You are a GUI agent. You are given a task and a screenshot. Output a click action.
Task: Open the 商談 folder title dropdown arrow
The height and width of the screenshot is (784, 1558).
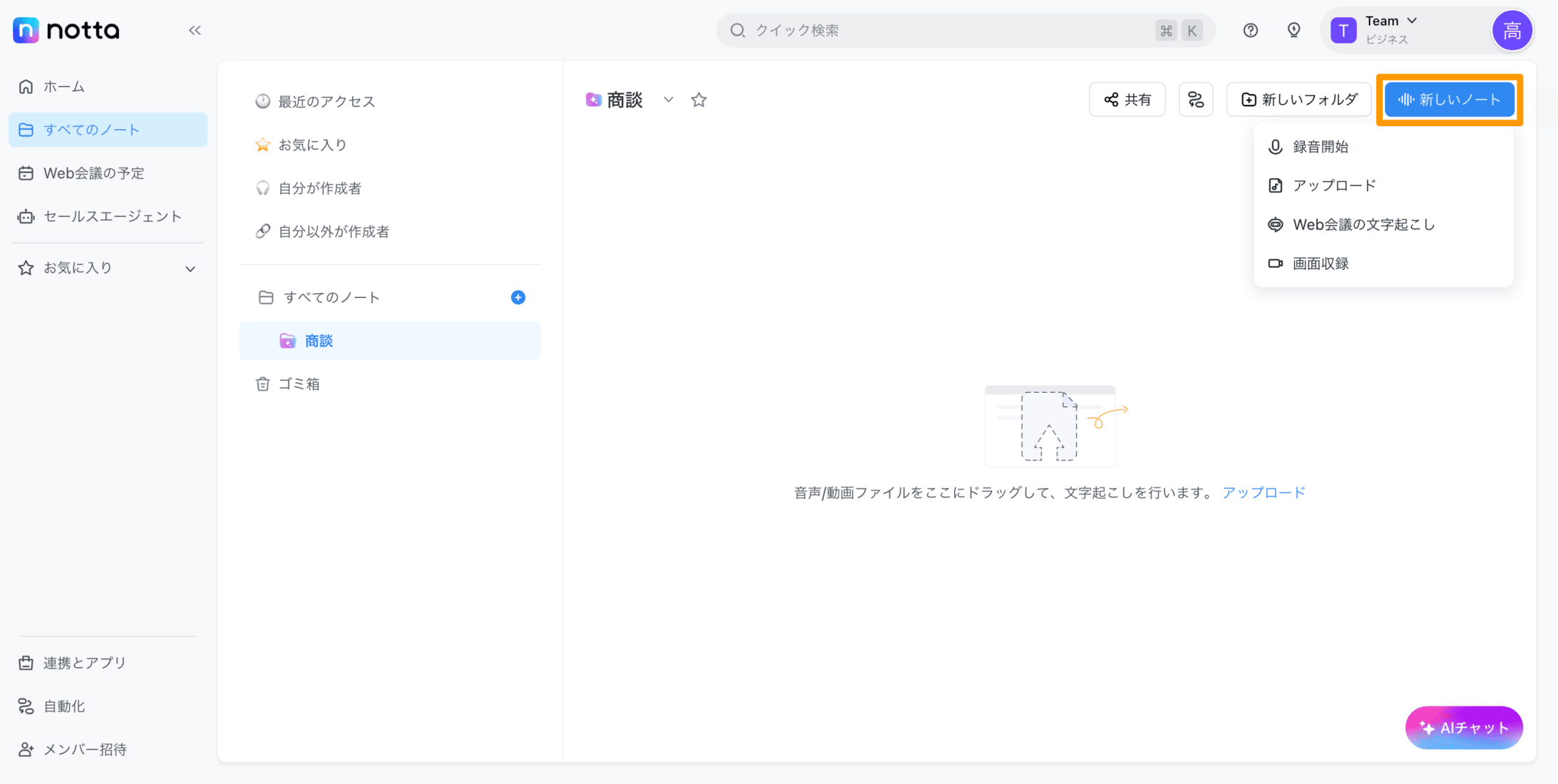pos(668,100)
